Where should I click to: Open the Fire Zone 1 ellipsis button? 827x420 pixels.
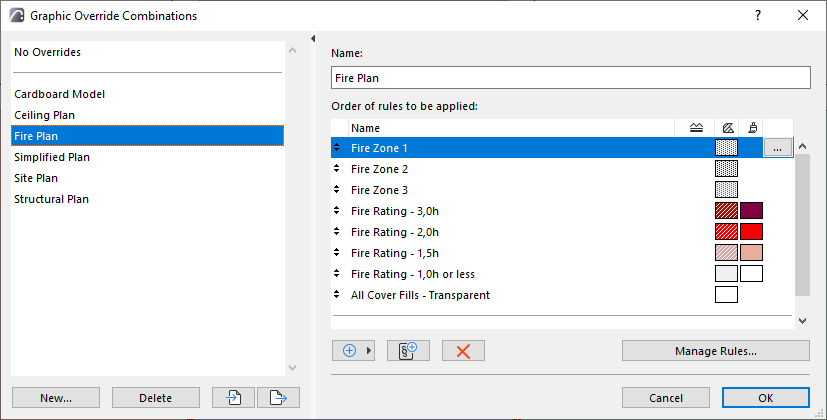pyautogui.click(x=778, y=148)
